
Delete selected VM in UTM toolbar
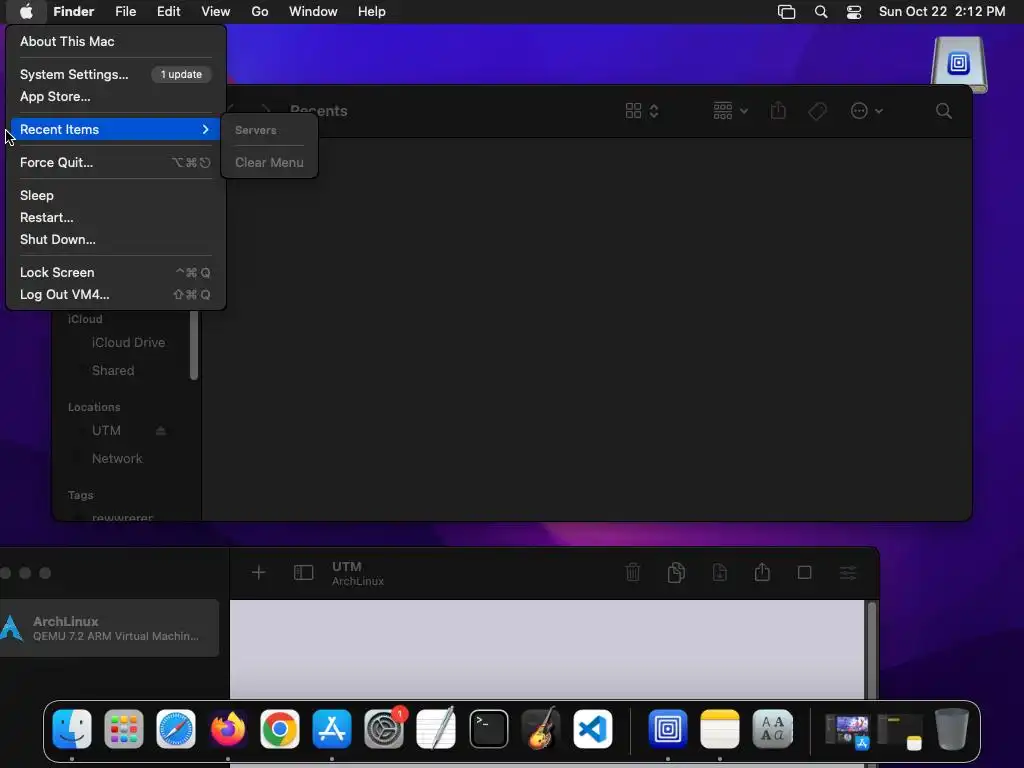coord(633,573)
